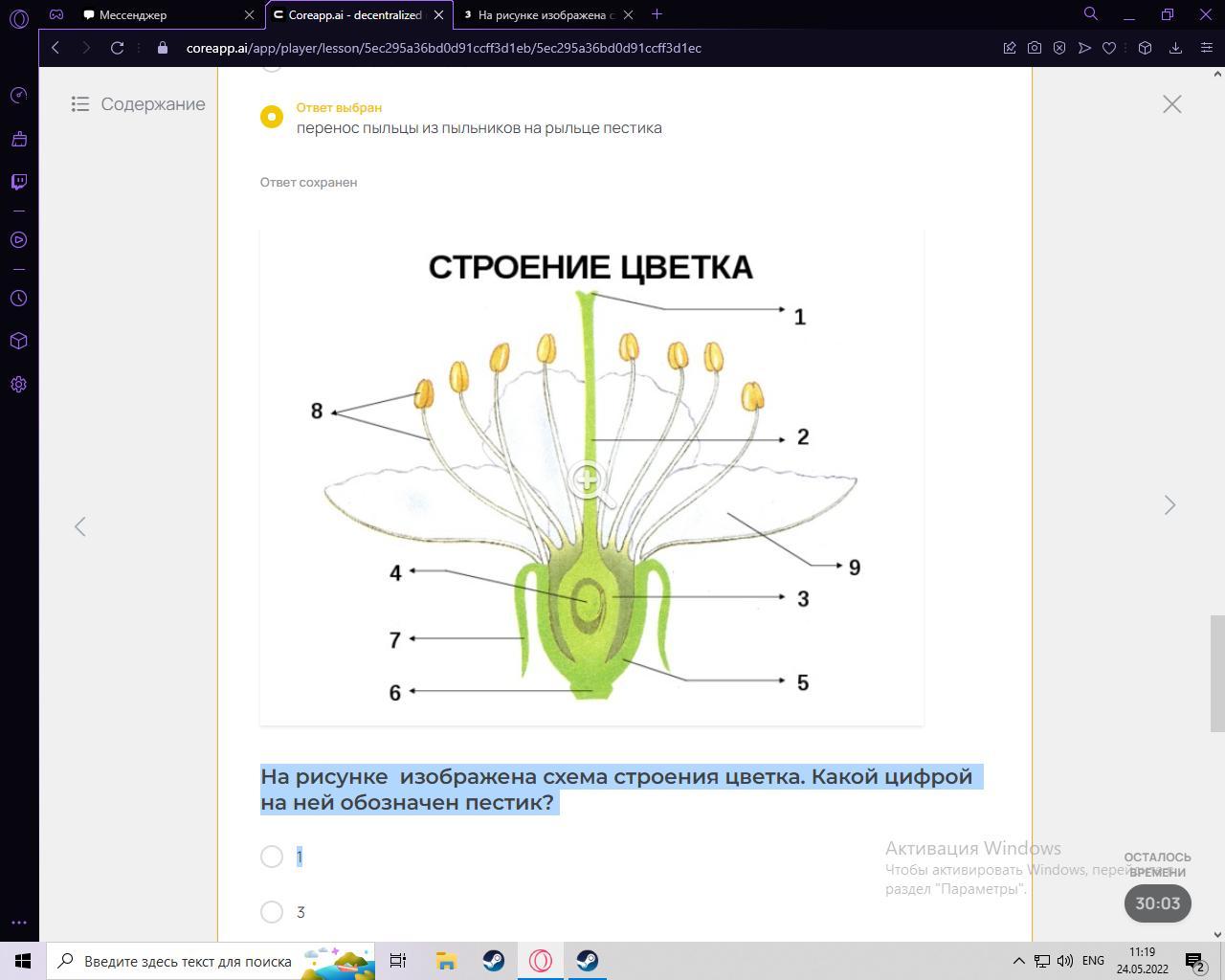Add page to bookmarks with the heart icon
Viewport: 1225px width, 980px height.
point(1109,48)
